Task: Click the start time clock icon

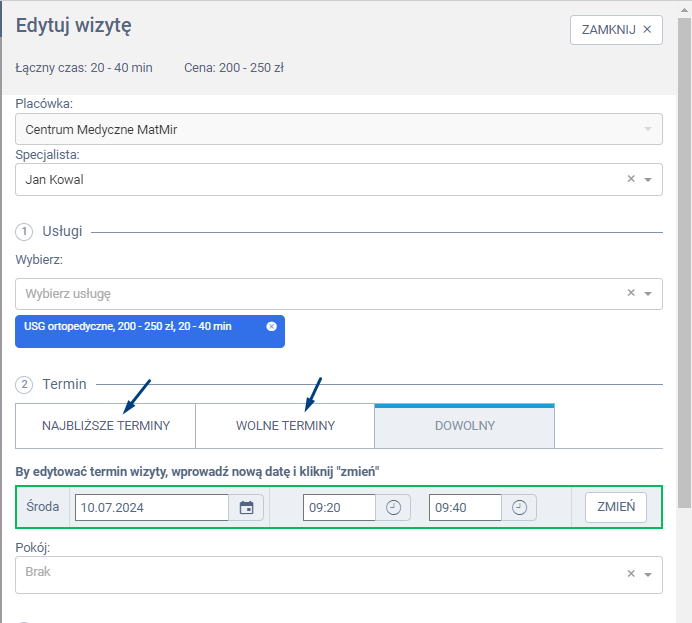Action: point(393,508)
